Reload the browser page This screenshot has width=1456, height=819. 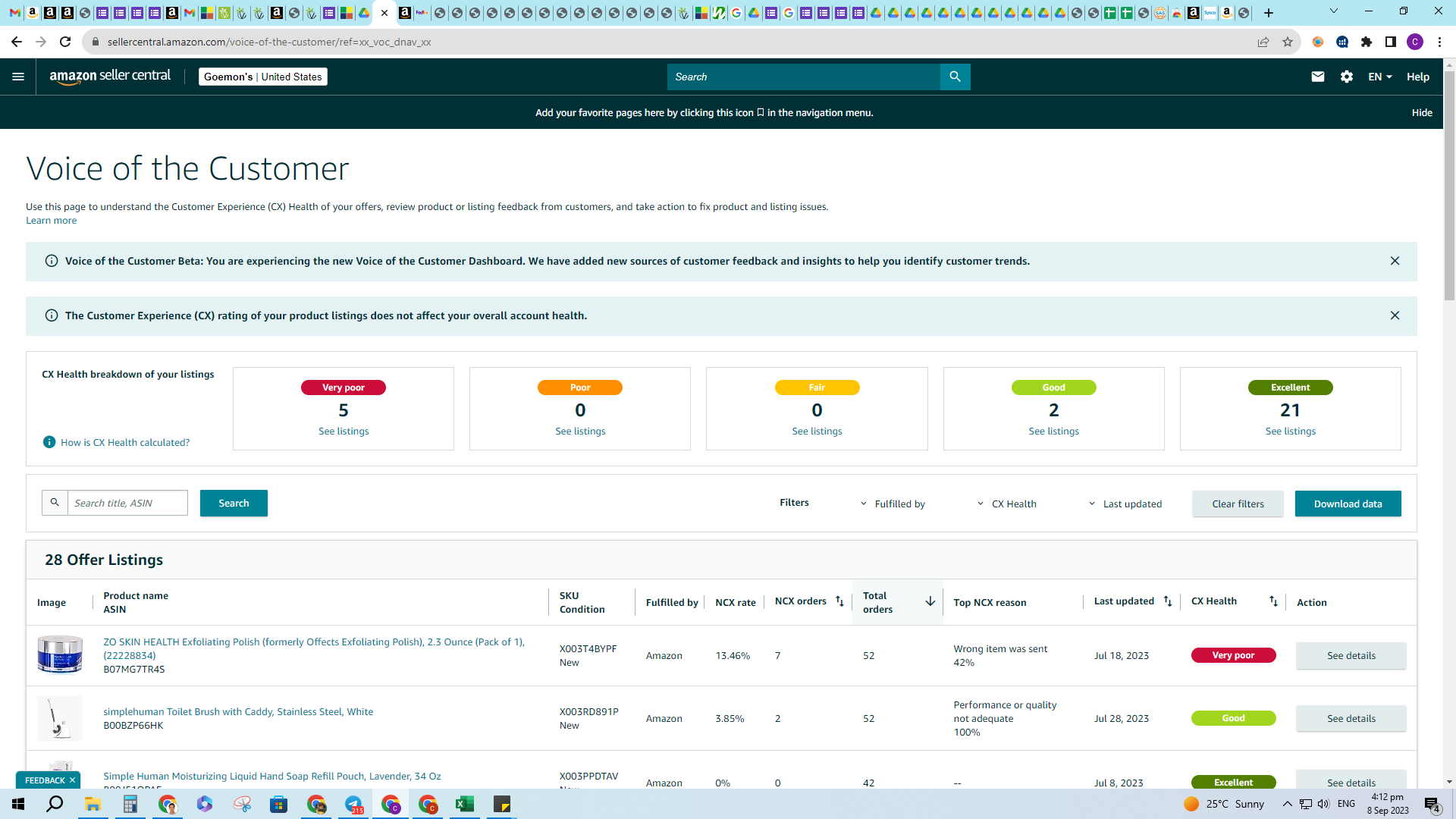65,42
